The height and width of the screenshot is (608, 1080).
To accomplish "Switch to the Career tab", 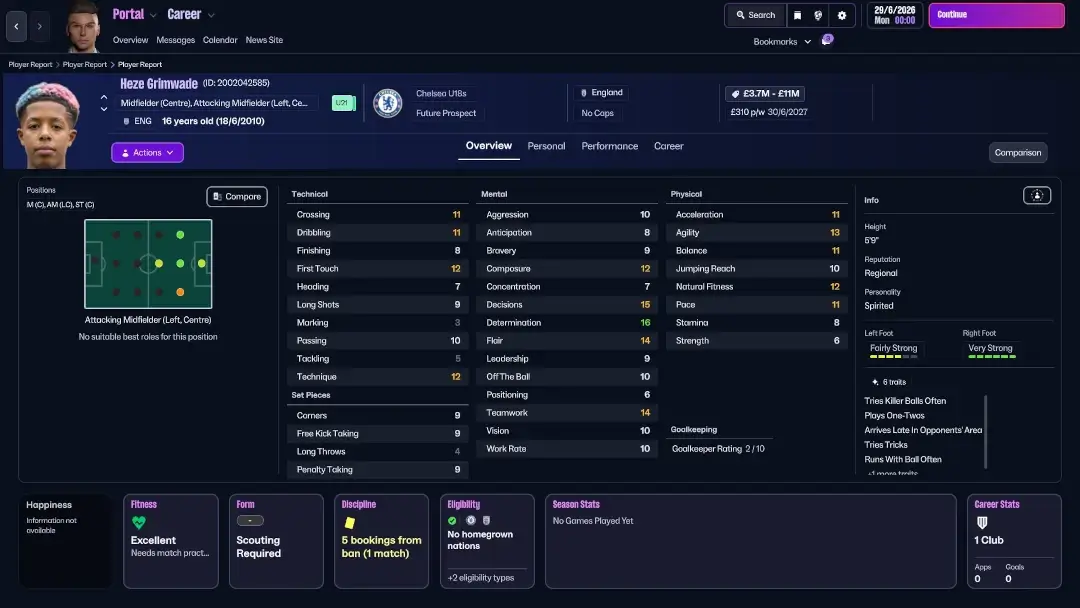I will point(668,146).
